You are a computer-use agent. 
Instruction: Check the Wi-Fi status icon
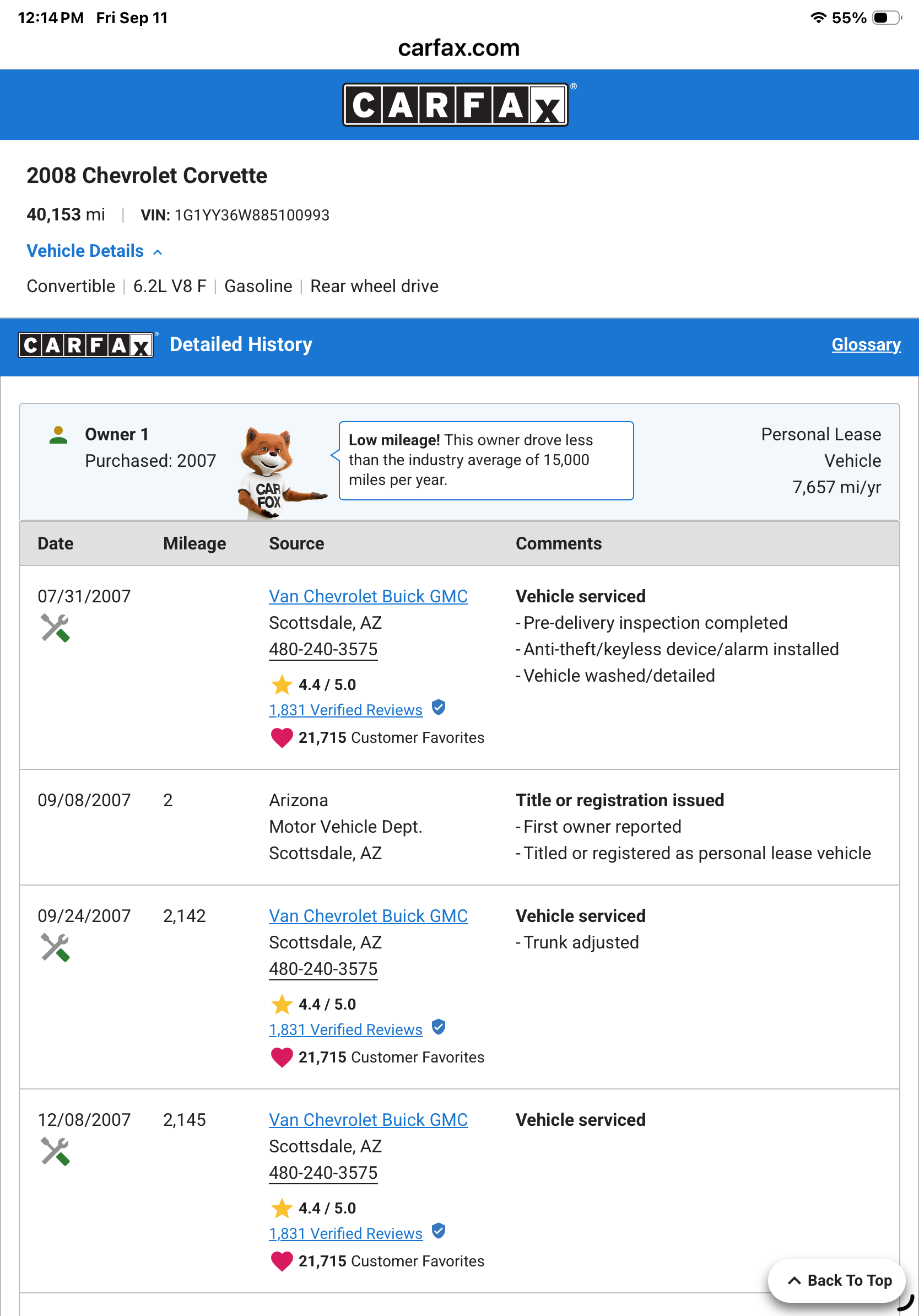818,18
